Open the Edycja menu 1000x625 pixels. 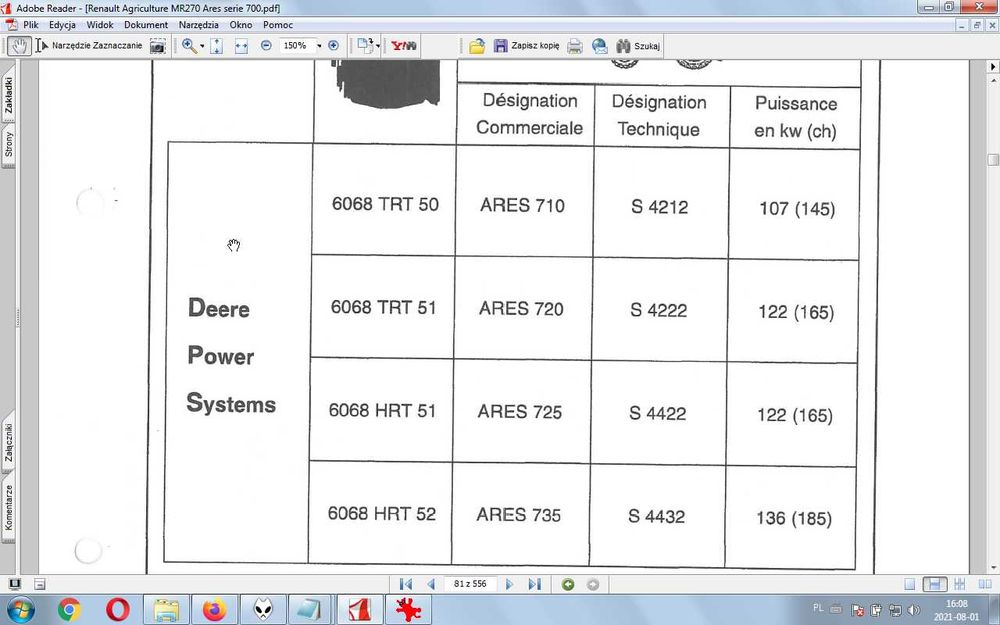pyautogui.click(x=62, y=25)
